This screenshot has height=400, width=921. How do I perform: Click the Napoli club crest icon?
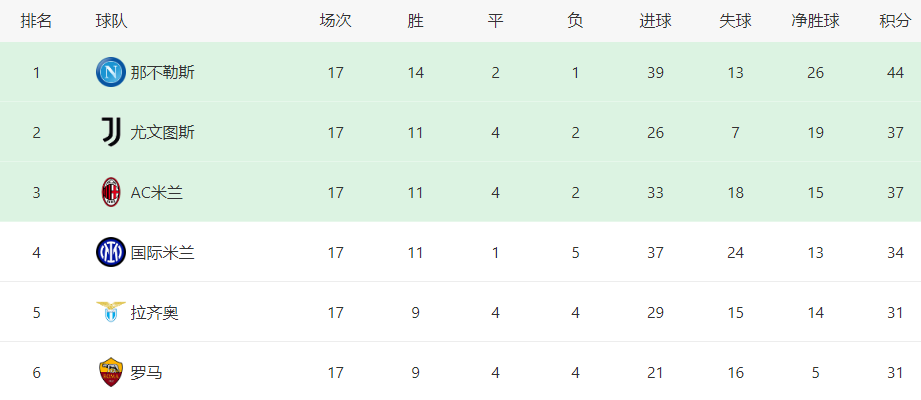[x=110, y=72]
